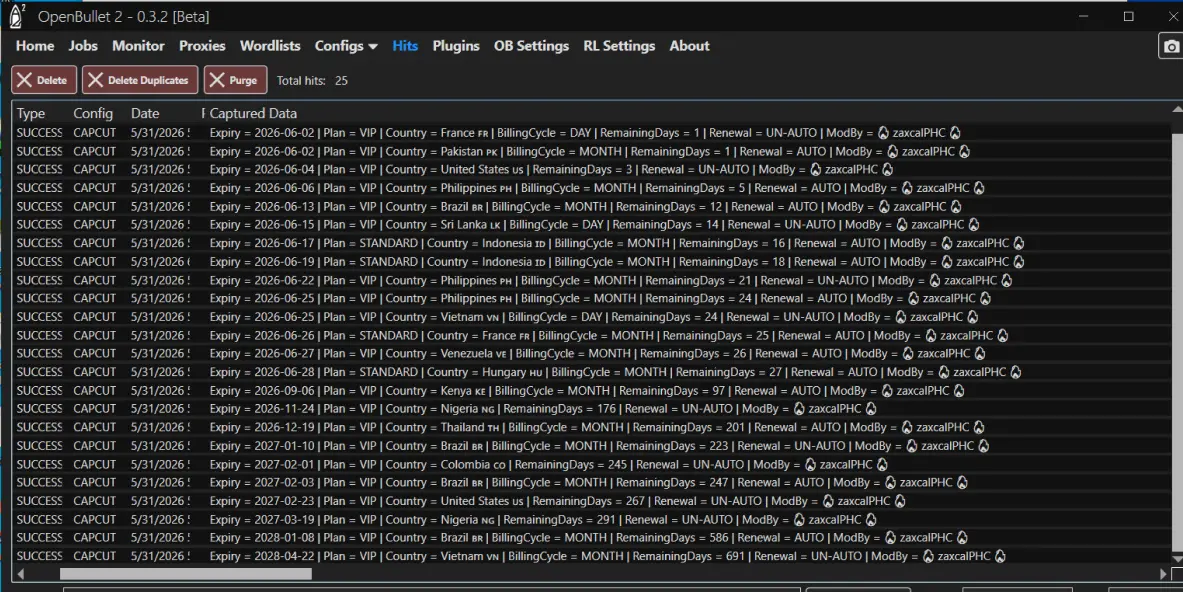Click the right arrow of horizontal scrollbar
Viewport: 1183px width, 592px height.
[x=1163, y=574]
